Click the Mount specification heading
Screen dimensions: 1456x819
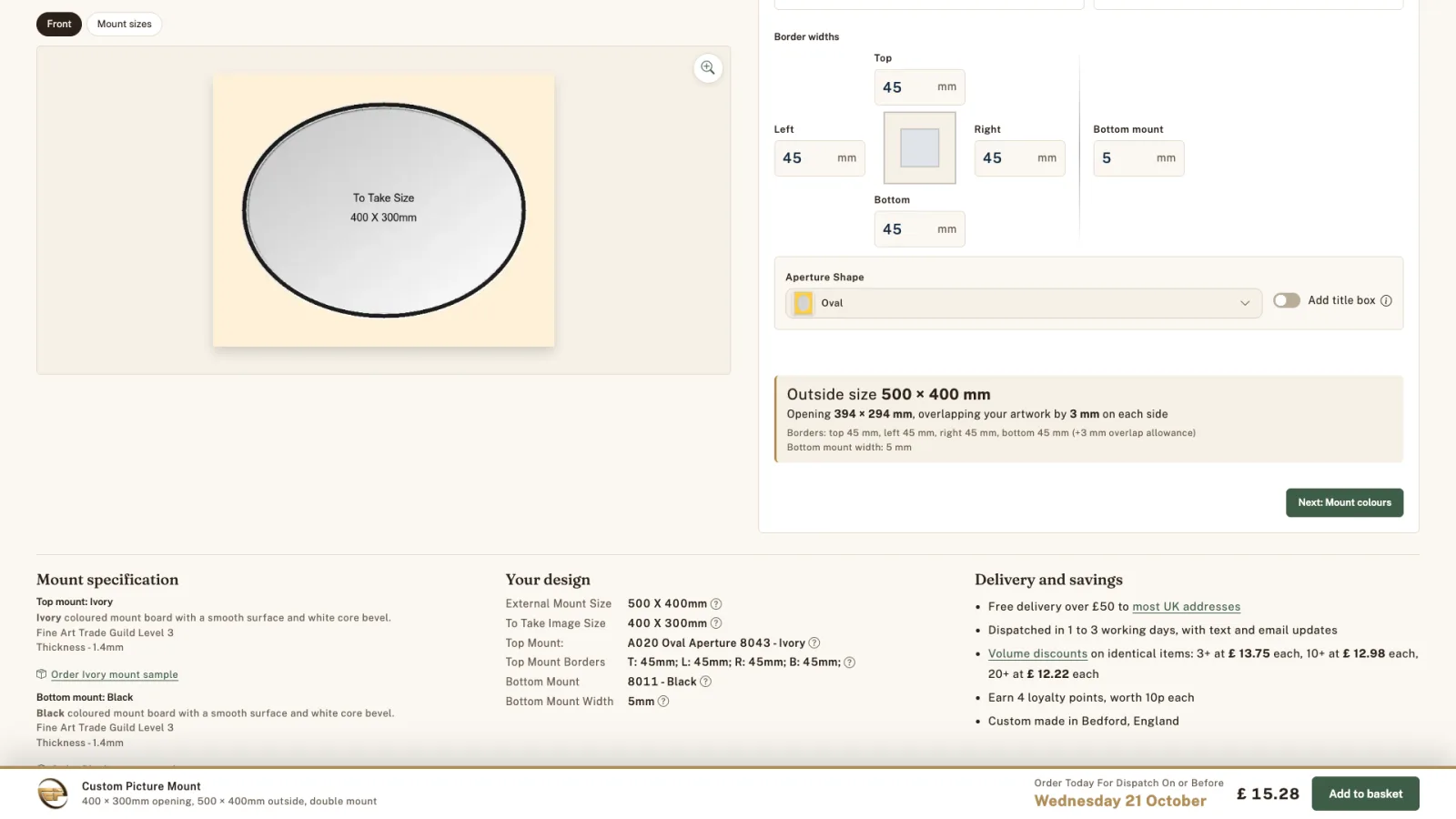(x=107, y=580)
